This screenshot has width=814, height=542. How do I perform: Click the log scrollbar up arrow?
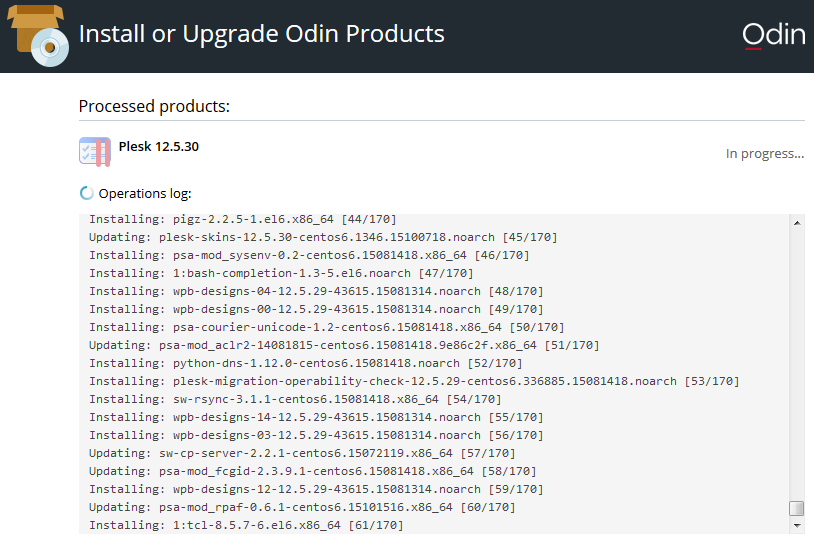click(x=796, y=223)
